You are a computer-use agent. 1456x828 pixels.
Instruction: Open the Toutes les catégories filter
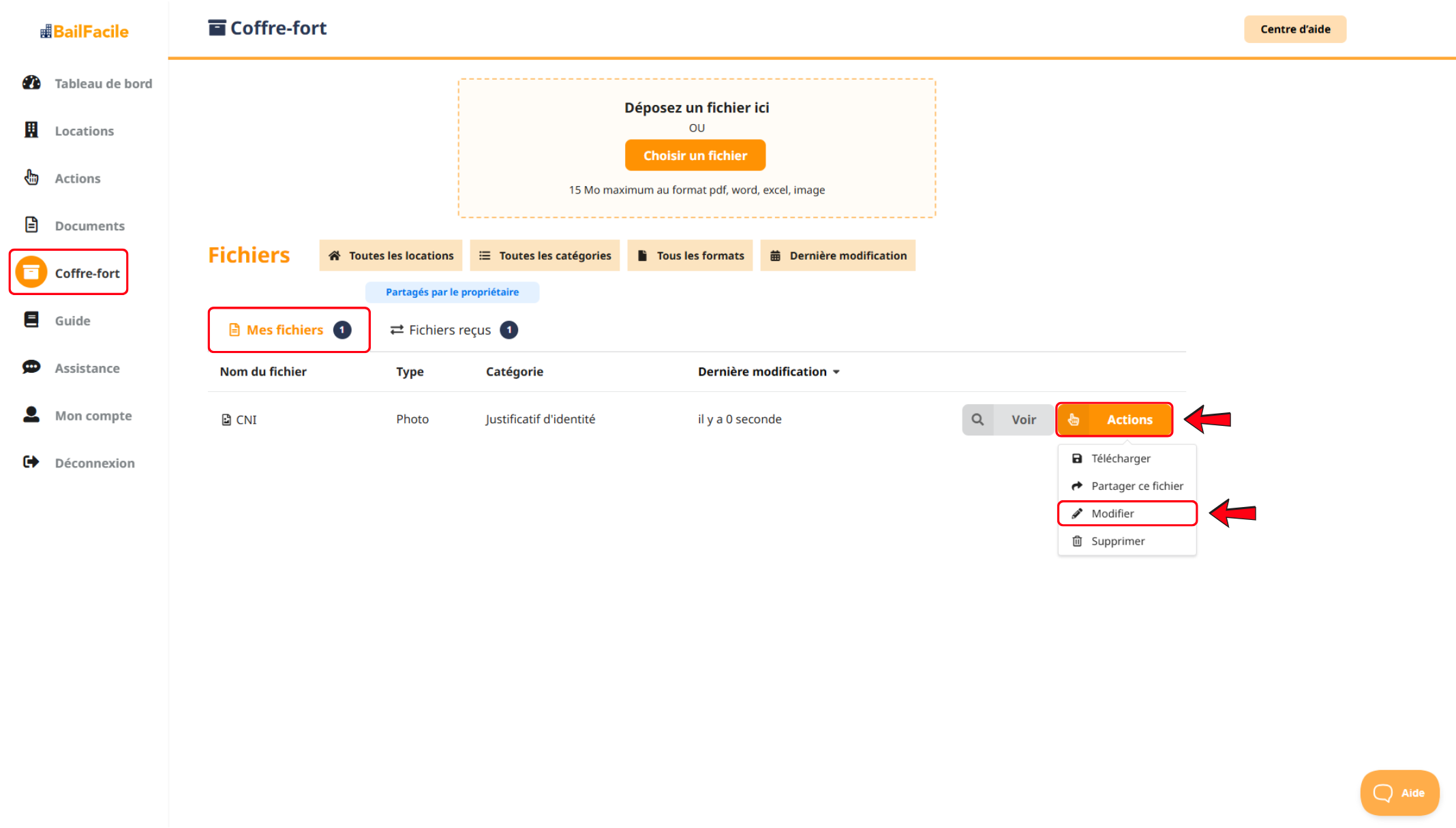click(545, 256)
